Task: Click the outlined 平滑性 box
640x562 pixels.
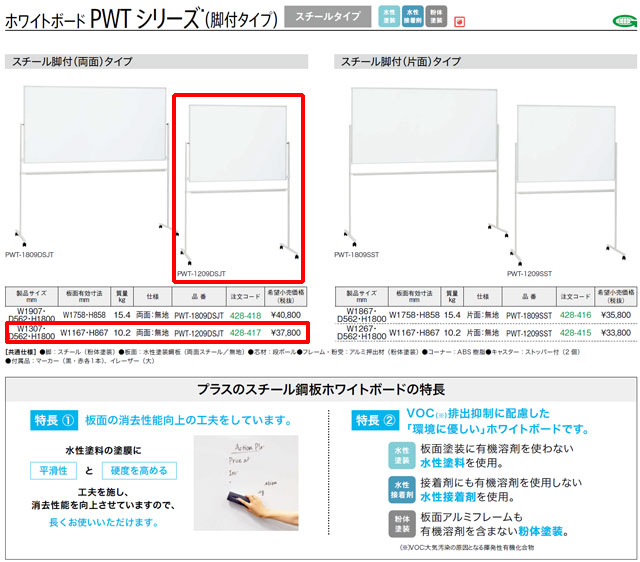Action: tap(53, 471)
